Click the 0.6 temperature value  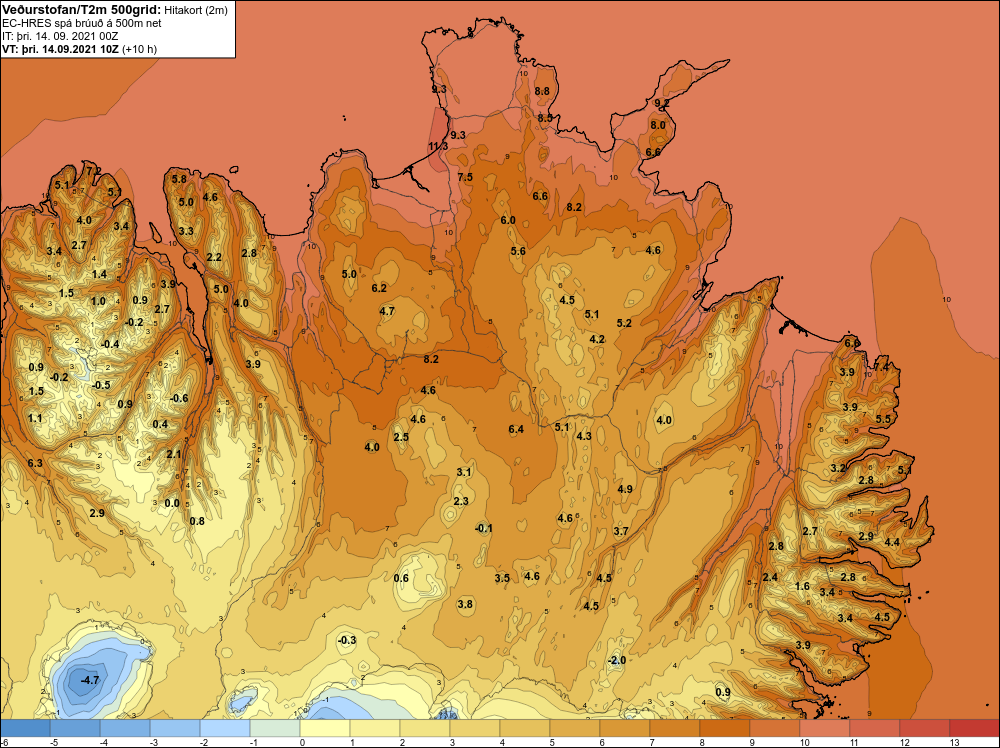click(401, 578)
